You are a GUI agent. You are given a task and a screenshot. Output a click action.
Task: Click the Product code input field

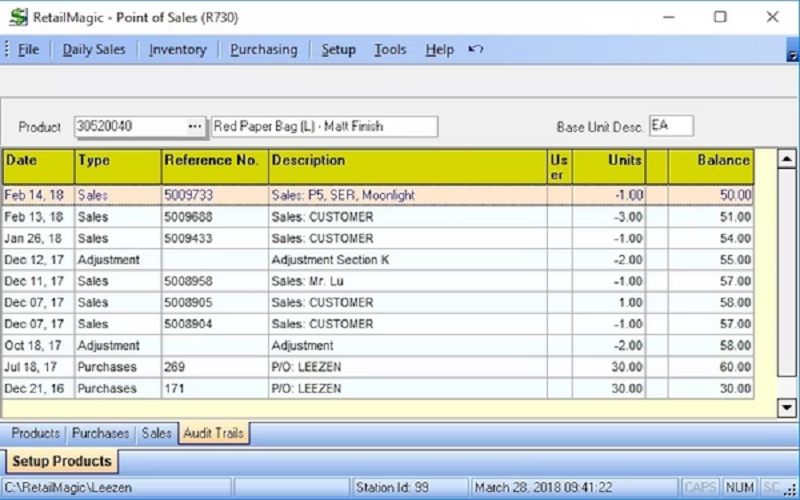130,126
